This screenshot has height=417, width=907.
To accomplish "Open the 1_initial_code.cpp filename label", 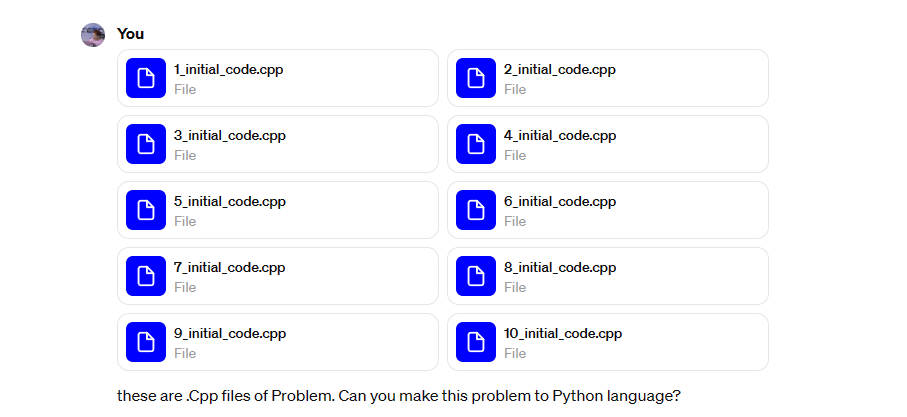I will point(228,69).
